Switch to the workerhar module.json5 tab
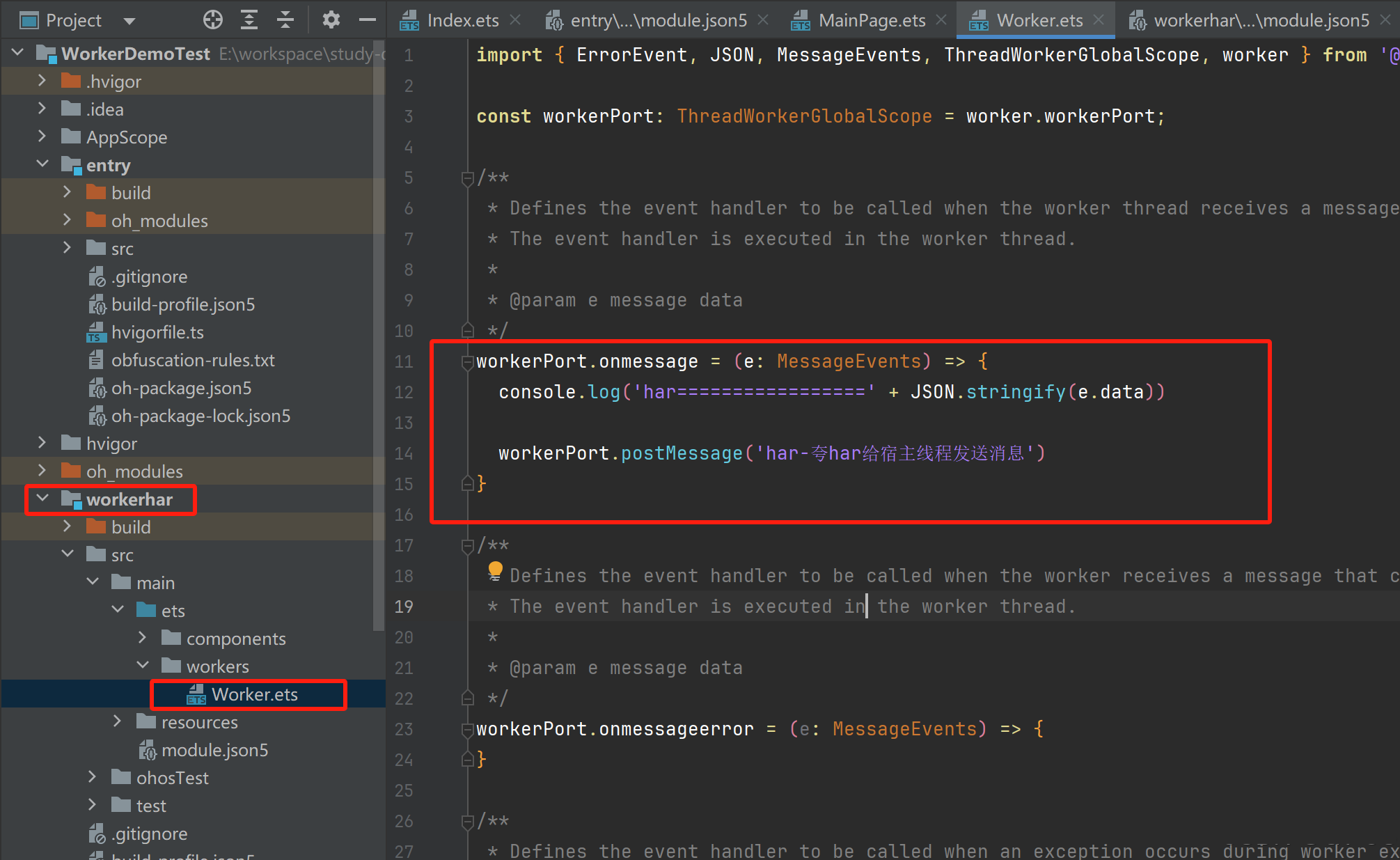This screenshot has width=1400, height=860. tap(1260, 21)
